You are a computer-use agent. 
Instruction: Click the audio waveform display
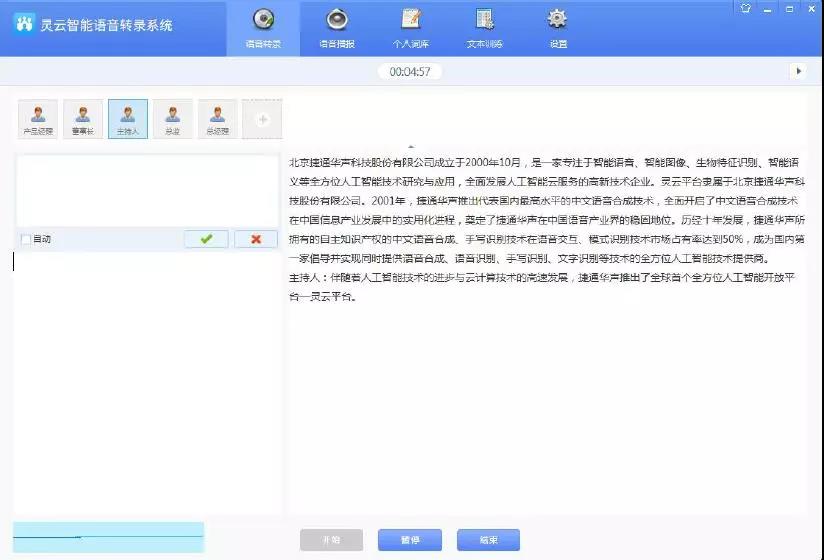[x=108, y=537]
